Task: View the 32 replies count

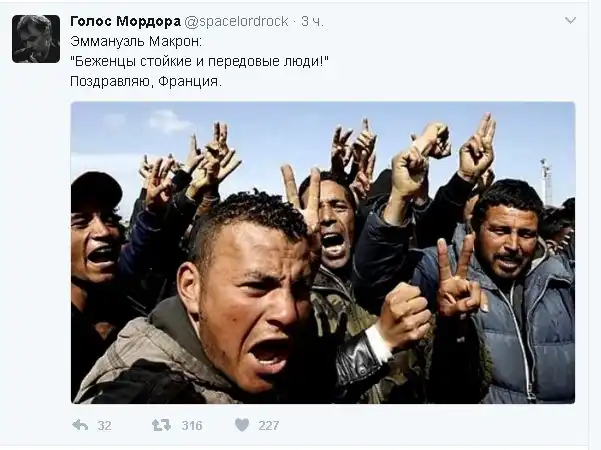Action: [x=104, y=425]
